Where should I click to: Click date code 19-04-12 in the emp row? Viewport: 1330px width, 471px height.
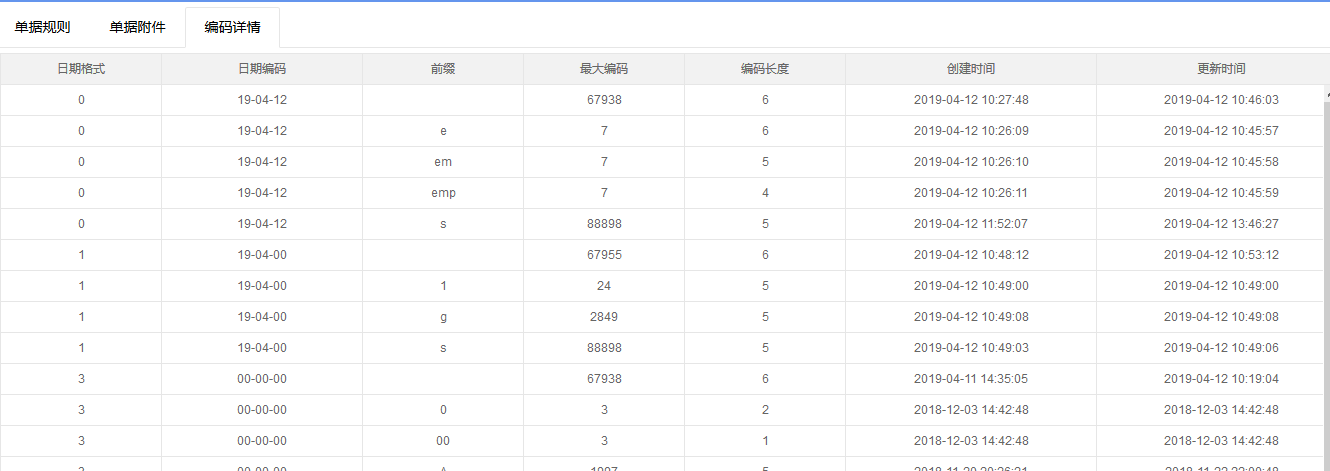(262, 193)
